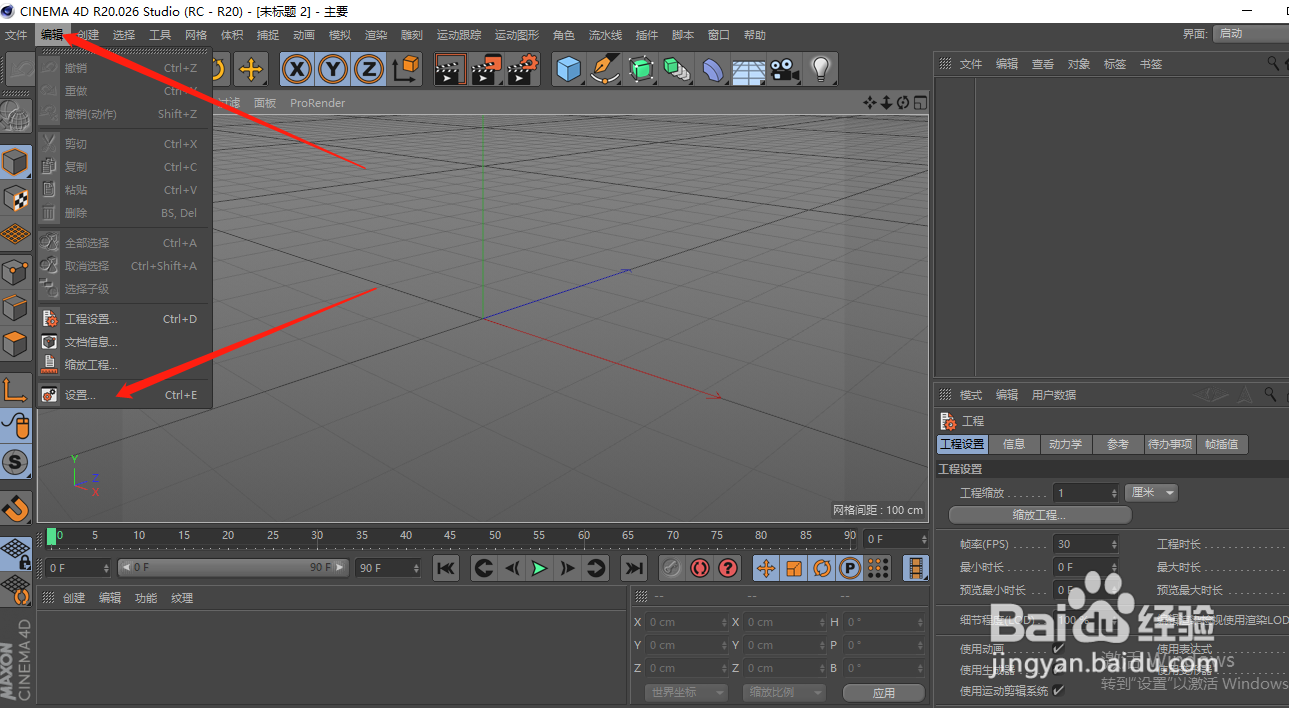Open the 渲染 menu in the menu bar
1289x708 pixels.
click(375, 35)
